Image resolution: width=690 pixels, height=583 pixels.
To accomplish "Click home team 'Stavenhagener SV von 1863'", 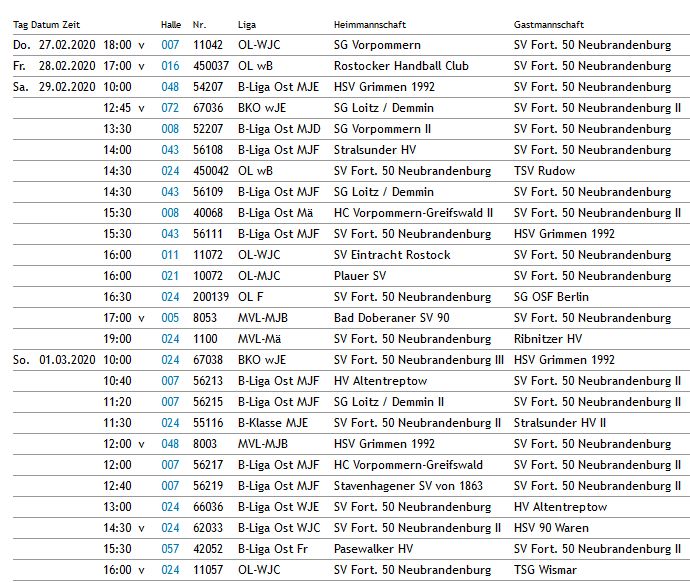I will pos(408,486).
